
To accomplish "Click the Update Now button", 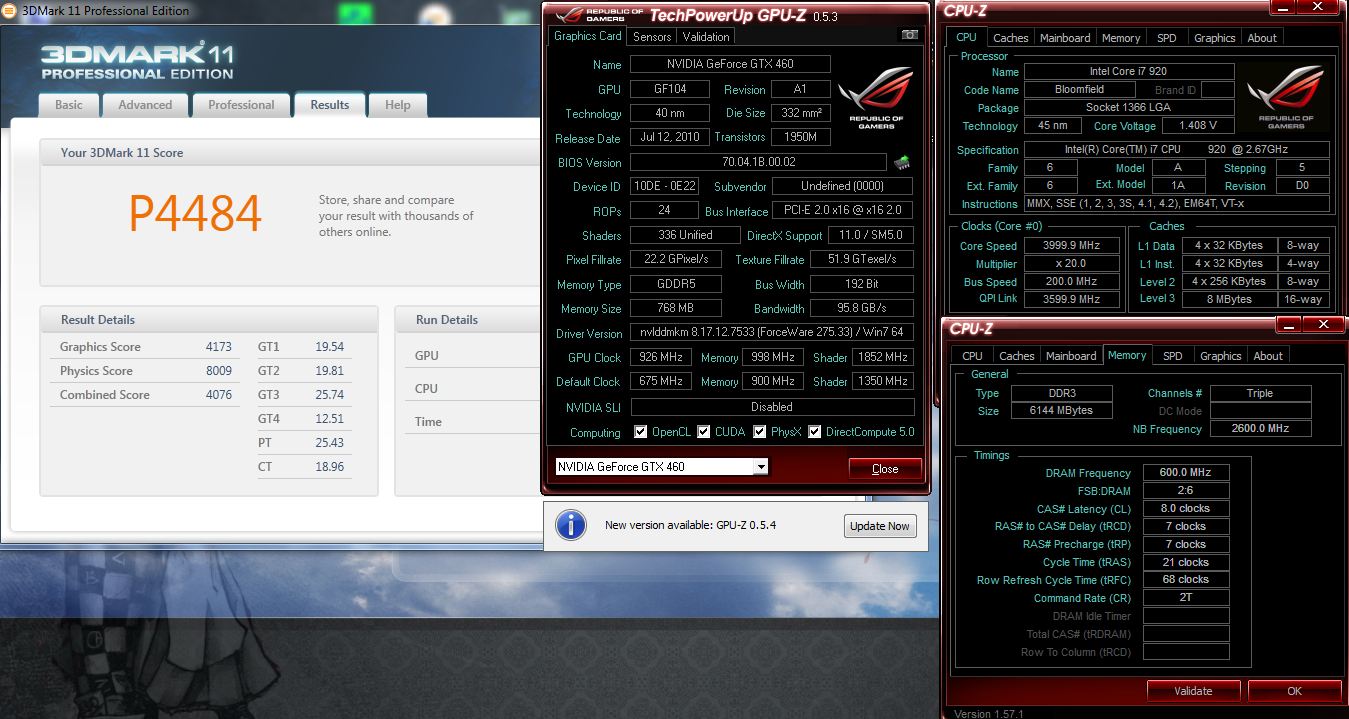I will pos(880,526).
